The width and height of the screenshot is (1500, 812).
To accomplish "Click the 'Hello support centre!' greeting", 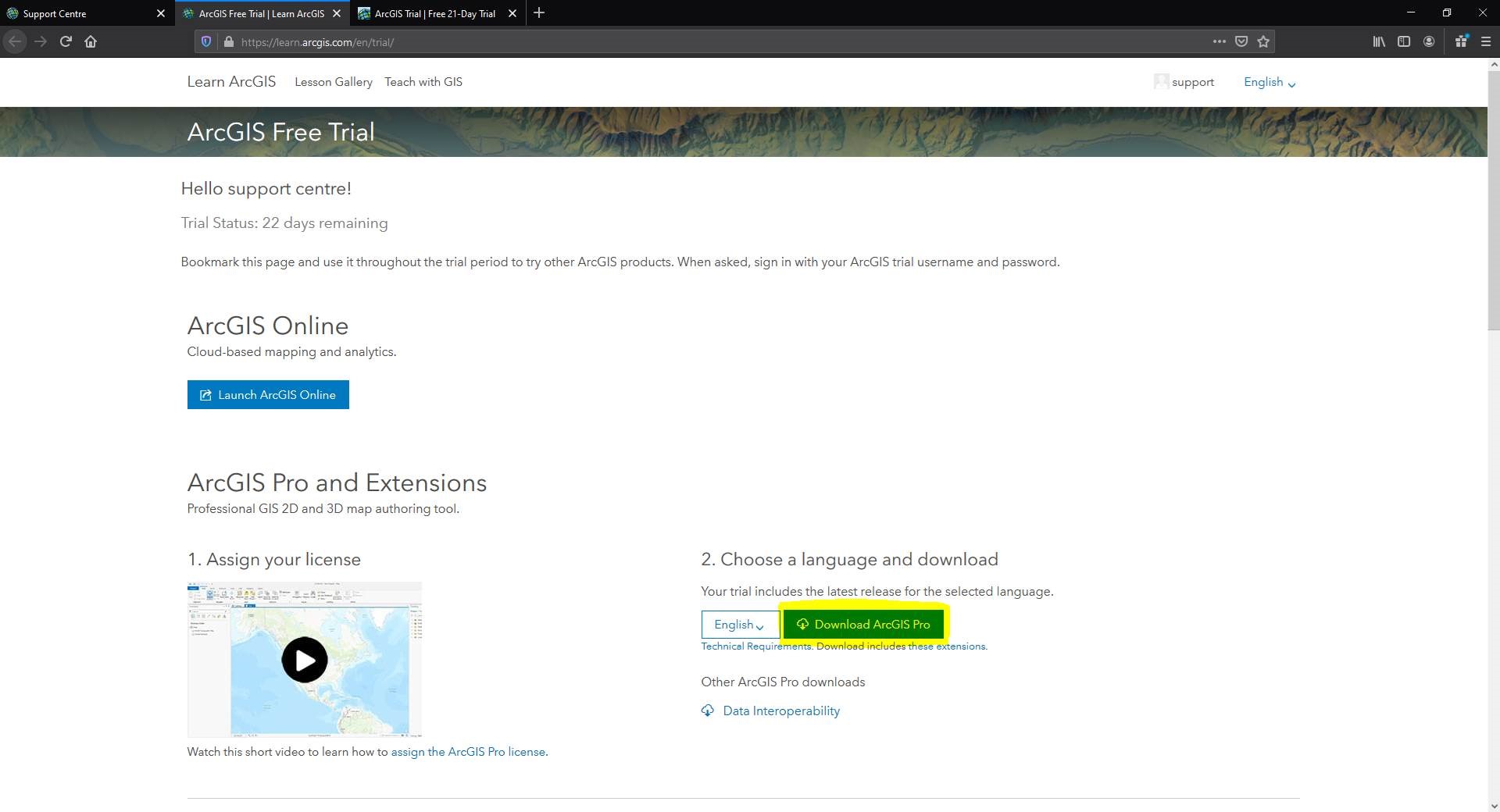I will [x=266, y=189].
